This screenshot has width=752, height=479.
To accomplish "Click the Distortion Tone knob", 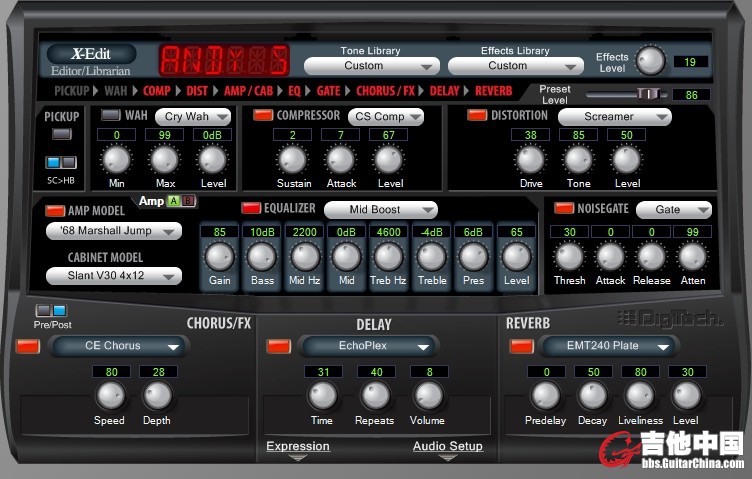I will (578, 160).
